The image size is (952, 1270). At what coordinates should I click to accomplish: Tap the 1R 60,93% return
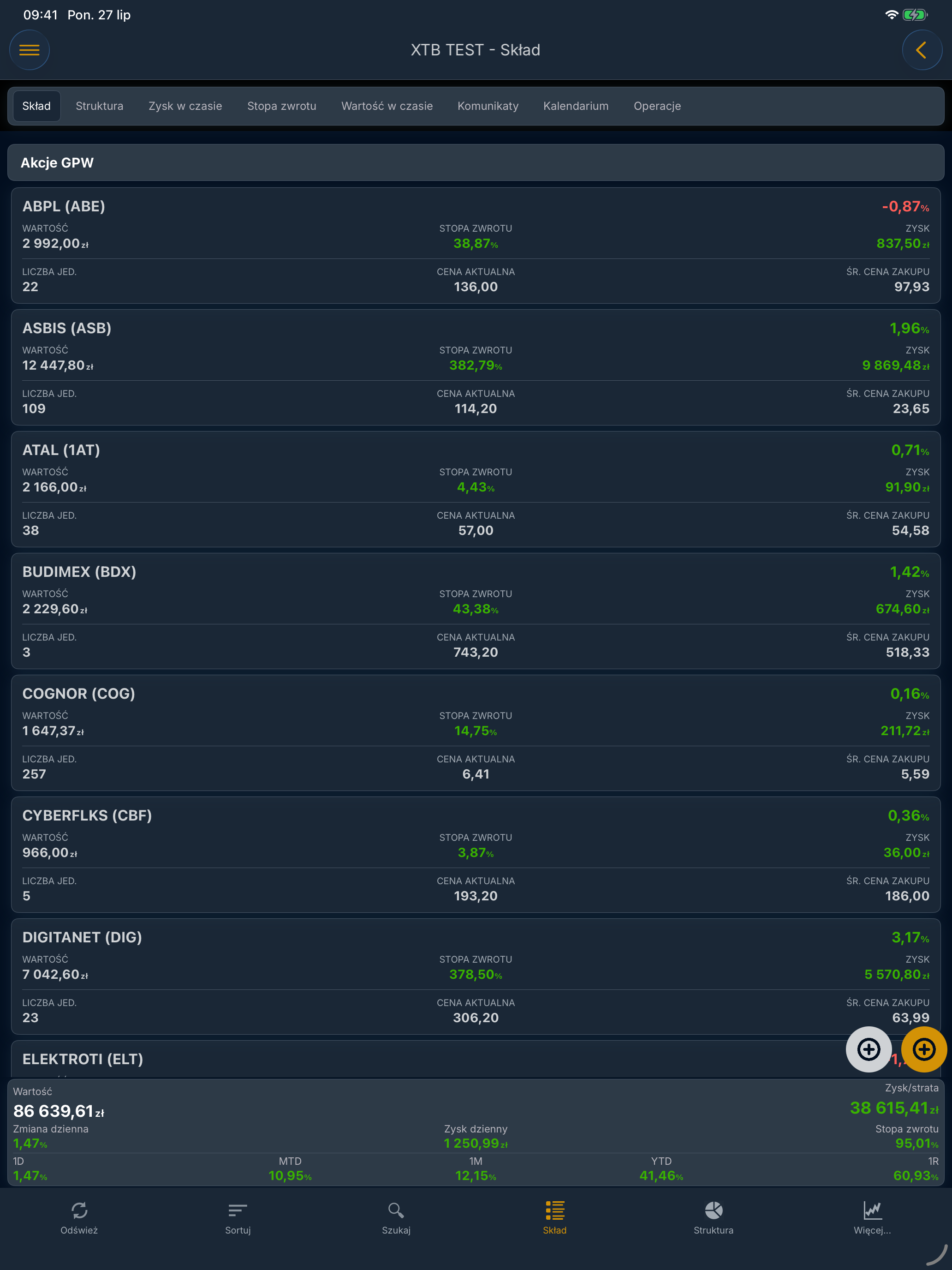coord(916,1175)
